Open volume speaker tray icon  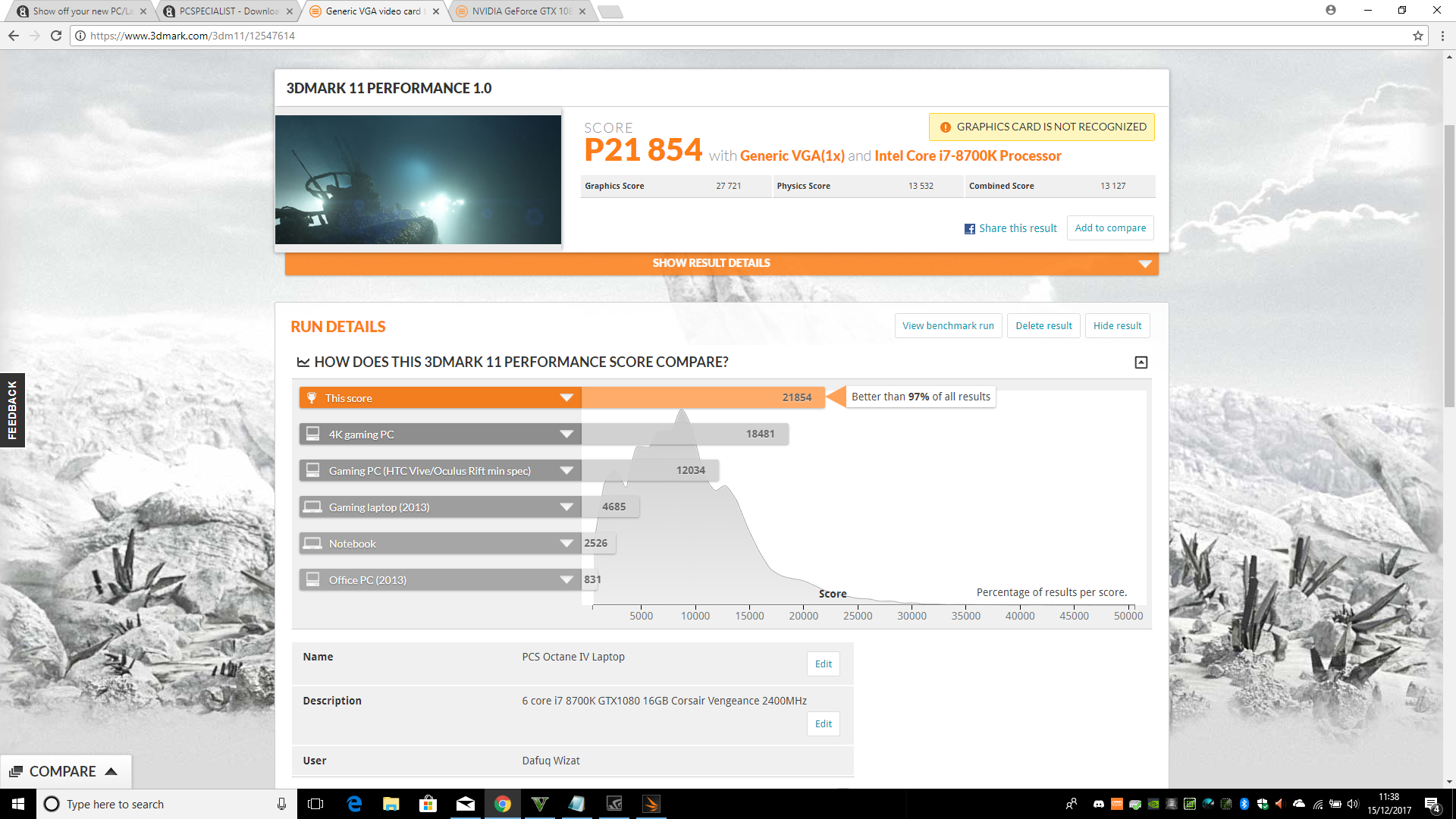pyautogui.click(x=1353, y=804)
